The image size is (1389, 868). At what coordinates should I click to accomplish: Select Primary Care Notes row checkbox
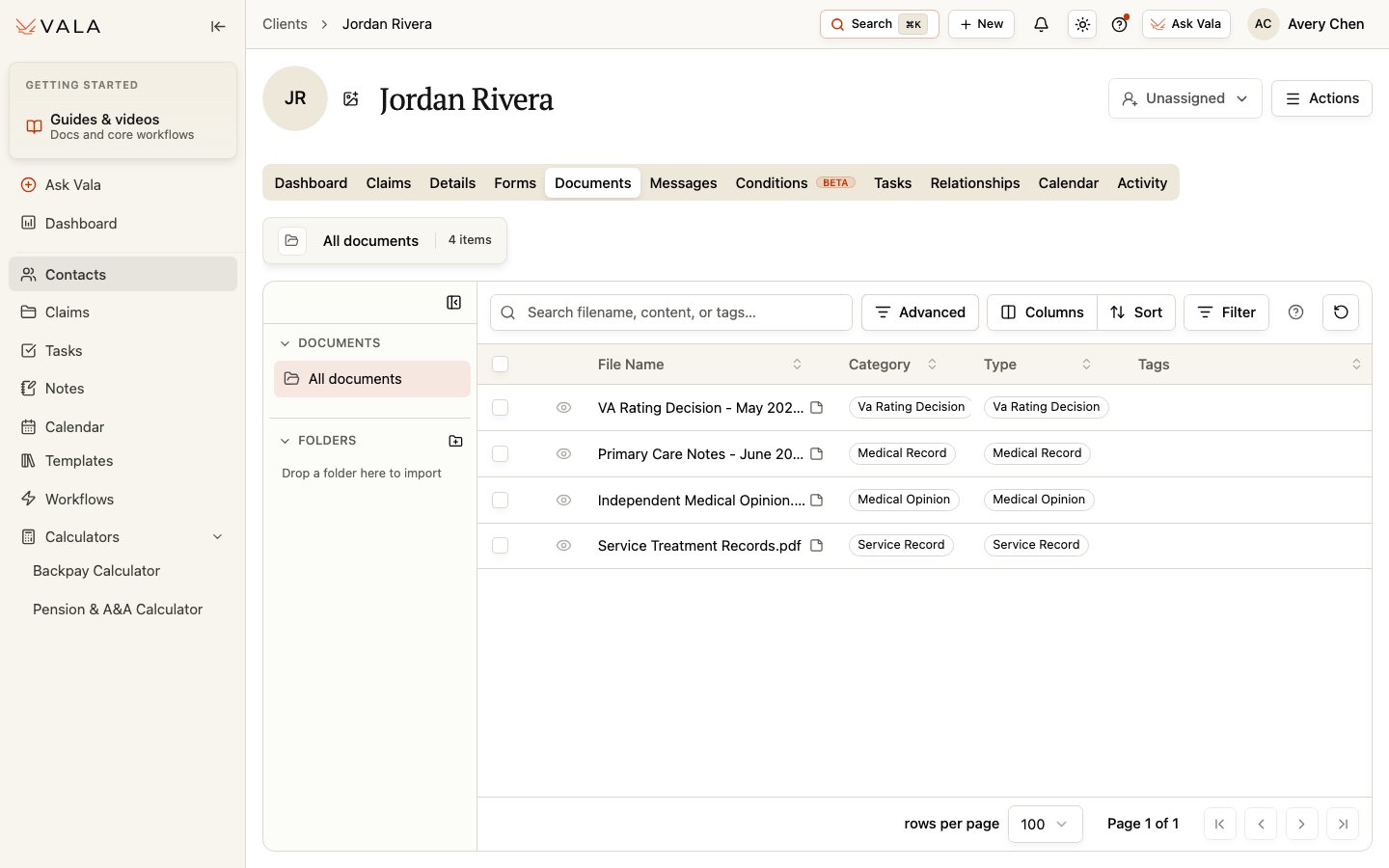(500, 453)
